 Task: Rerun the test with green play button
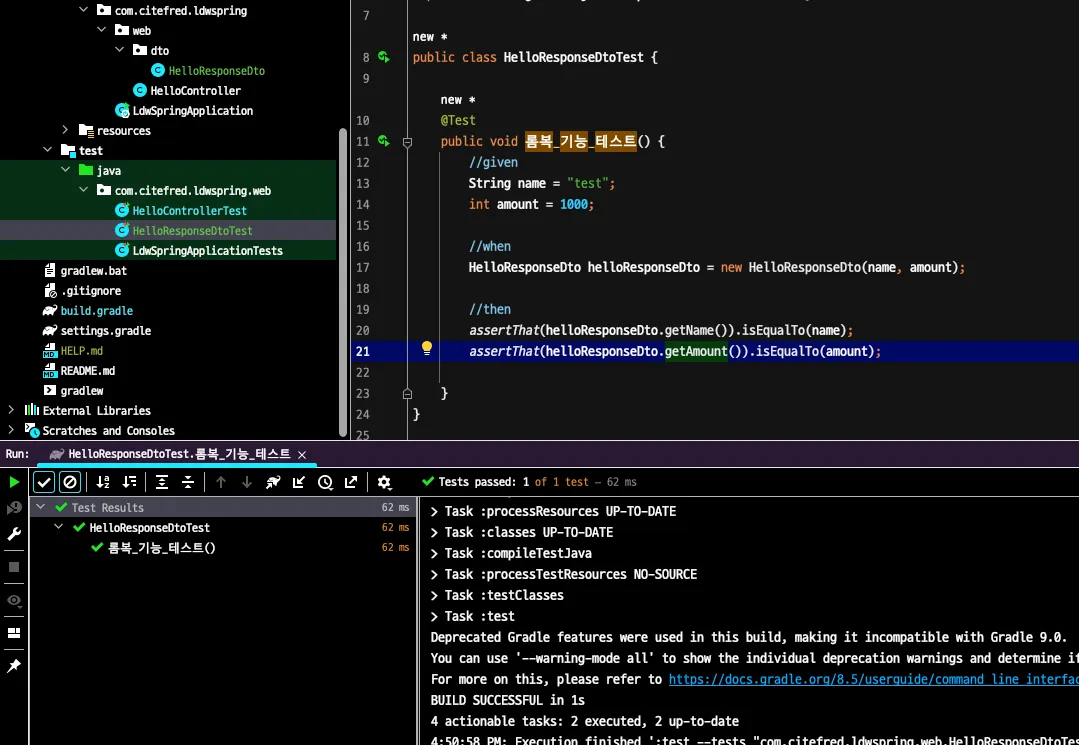[x=14, y=482]
